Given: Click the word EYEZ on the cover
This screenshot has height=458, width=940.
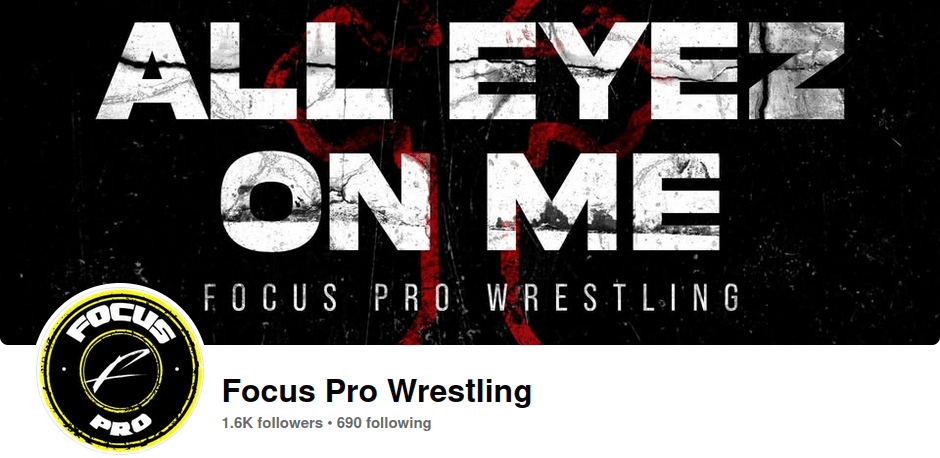Looking at the screenshot, I should [647, 71].
